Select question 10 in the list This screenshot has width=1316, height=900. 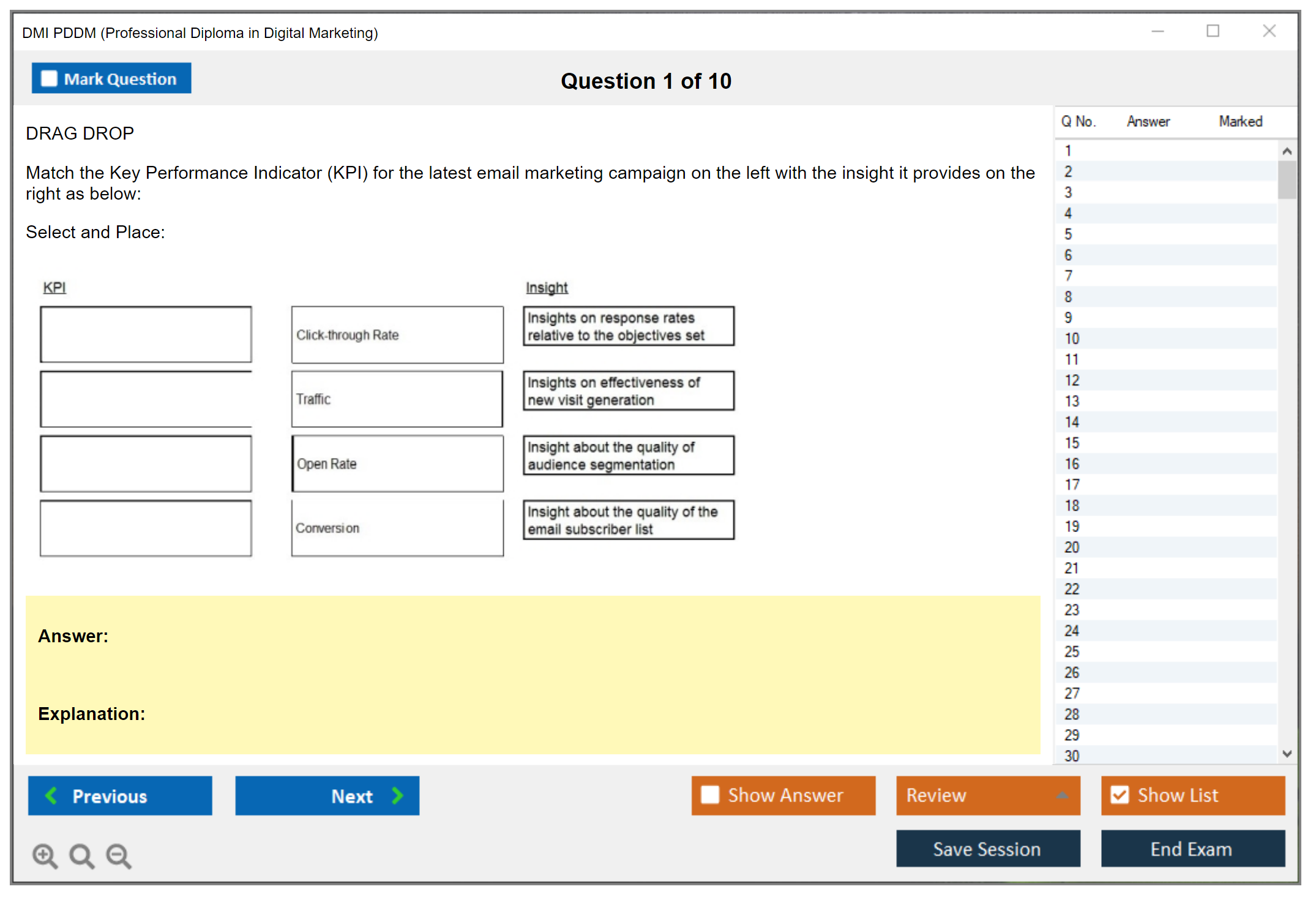pyautogui.click(x=1072, y=339)
